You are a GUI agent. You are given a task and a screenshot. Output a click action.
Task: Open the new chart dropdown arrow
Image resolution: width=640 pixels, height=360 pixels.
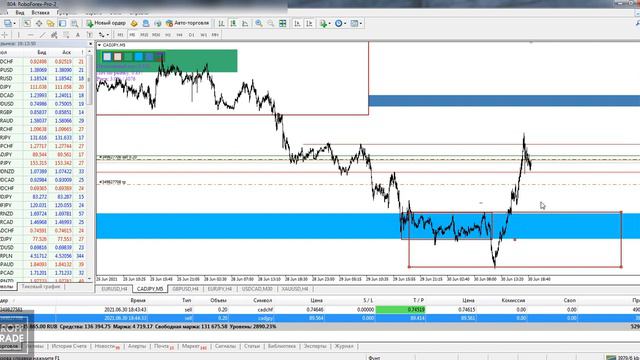click(x=14, y=24)
